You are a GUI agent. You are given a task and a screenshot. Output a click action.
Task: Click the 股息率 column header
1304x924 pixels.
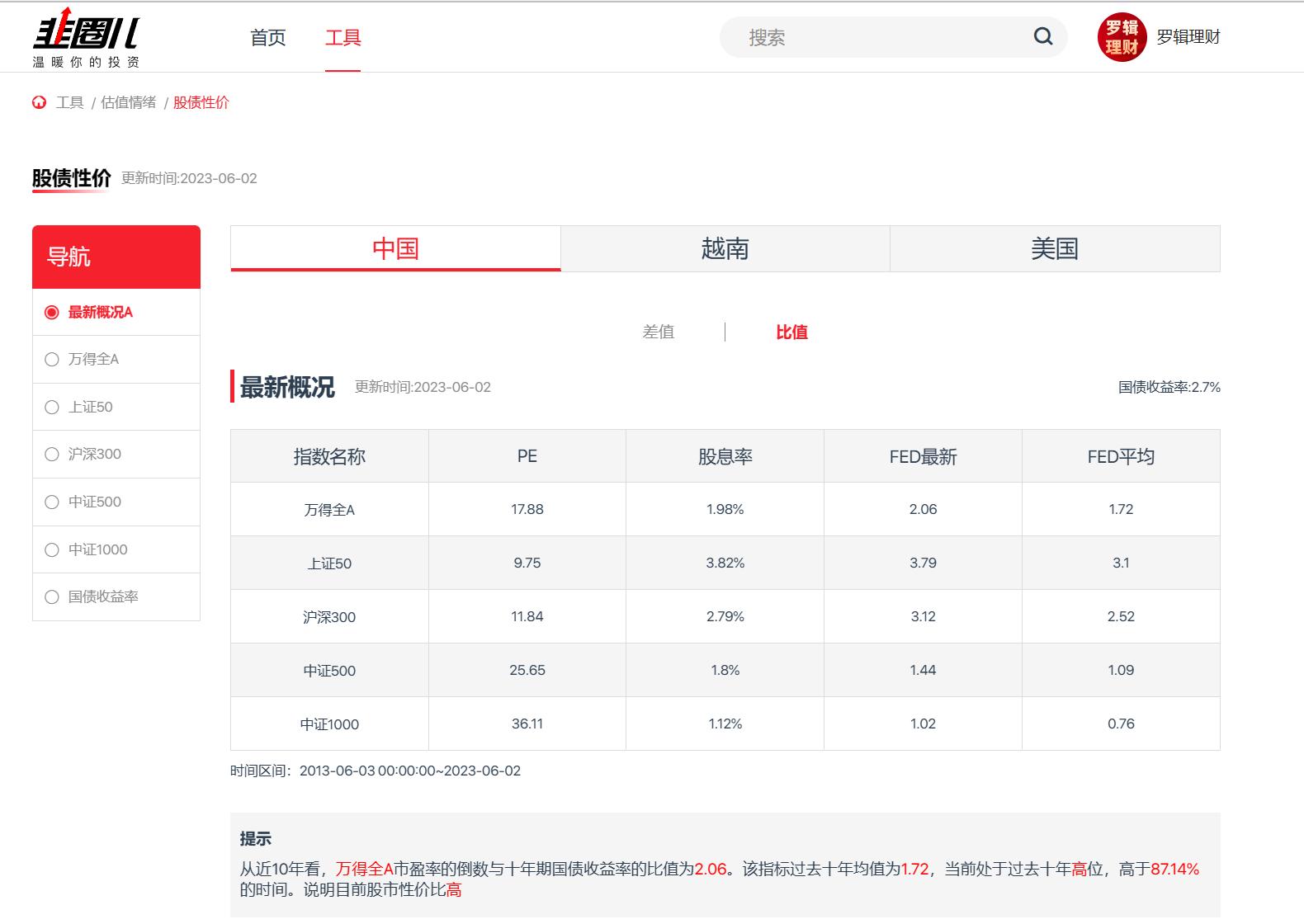click(x=725, y=456)
